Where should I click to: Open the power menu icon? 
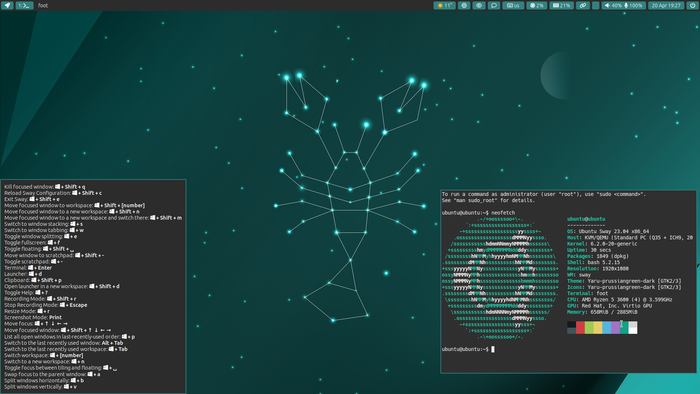[x=692, y=5]
